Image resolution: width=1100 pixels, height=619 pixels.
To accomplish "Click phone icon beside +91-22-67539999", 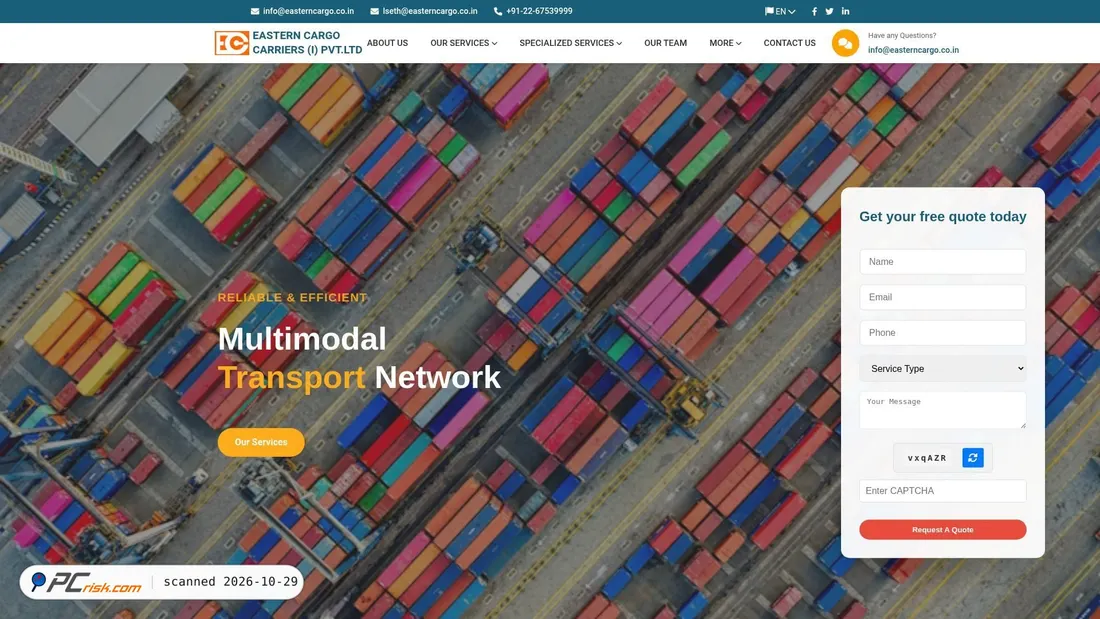I will (x=498, y=11).
